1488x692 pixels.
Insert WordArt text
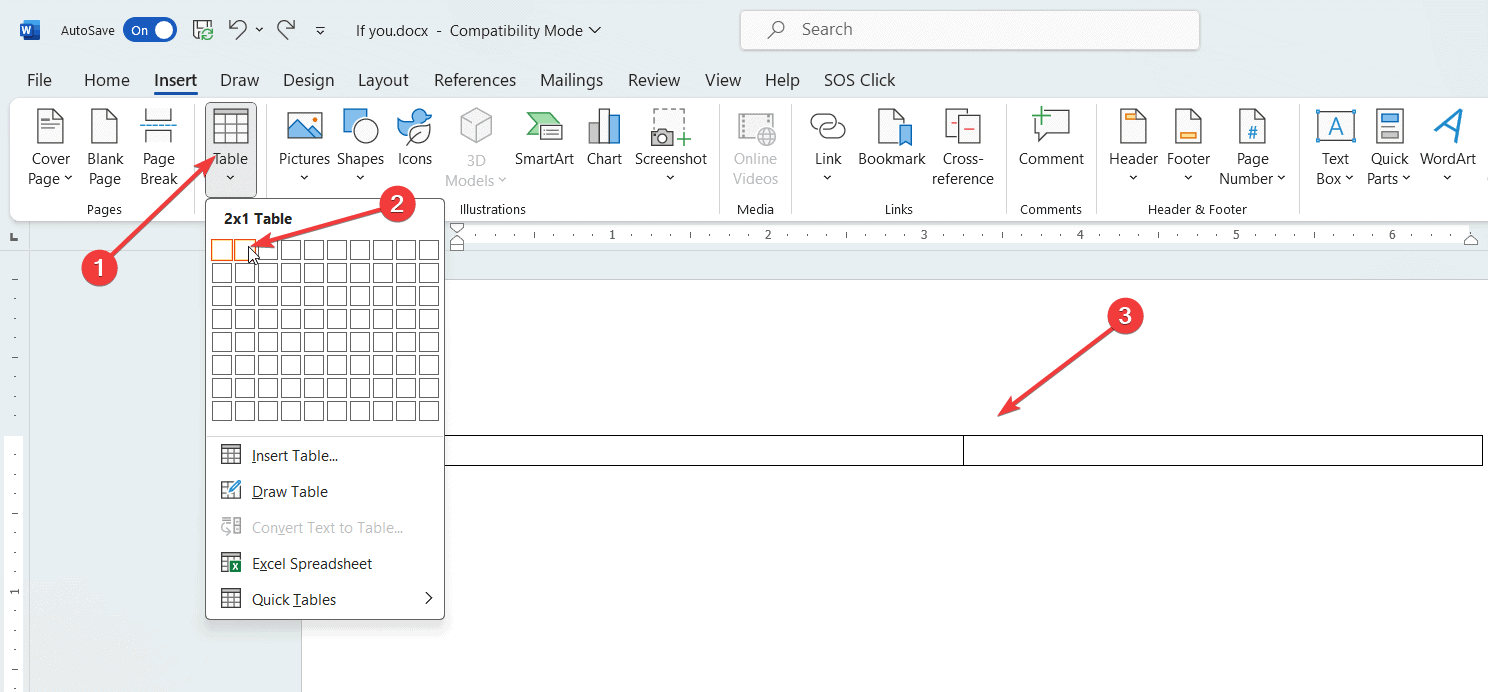(x=1447, y=148)
